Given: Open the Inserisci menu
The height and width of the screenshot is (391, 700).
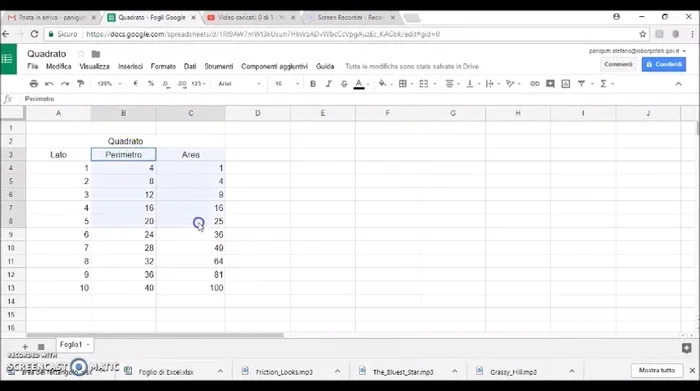Looking at the screenshot, I should tap(130, 66).
